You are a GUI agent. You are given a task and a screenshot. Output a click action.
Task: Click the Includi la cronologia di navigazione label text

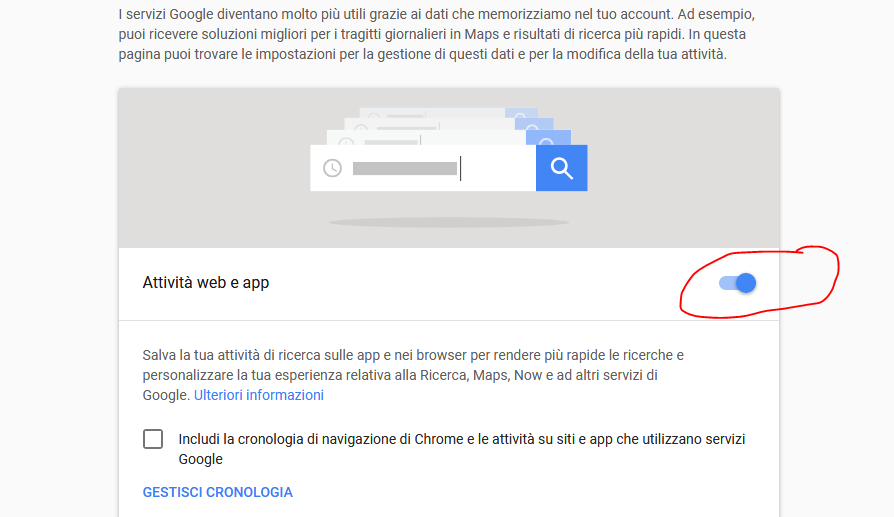pos(462,449)
